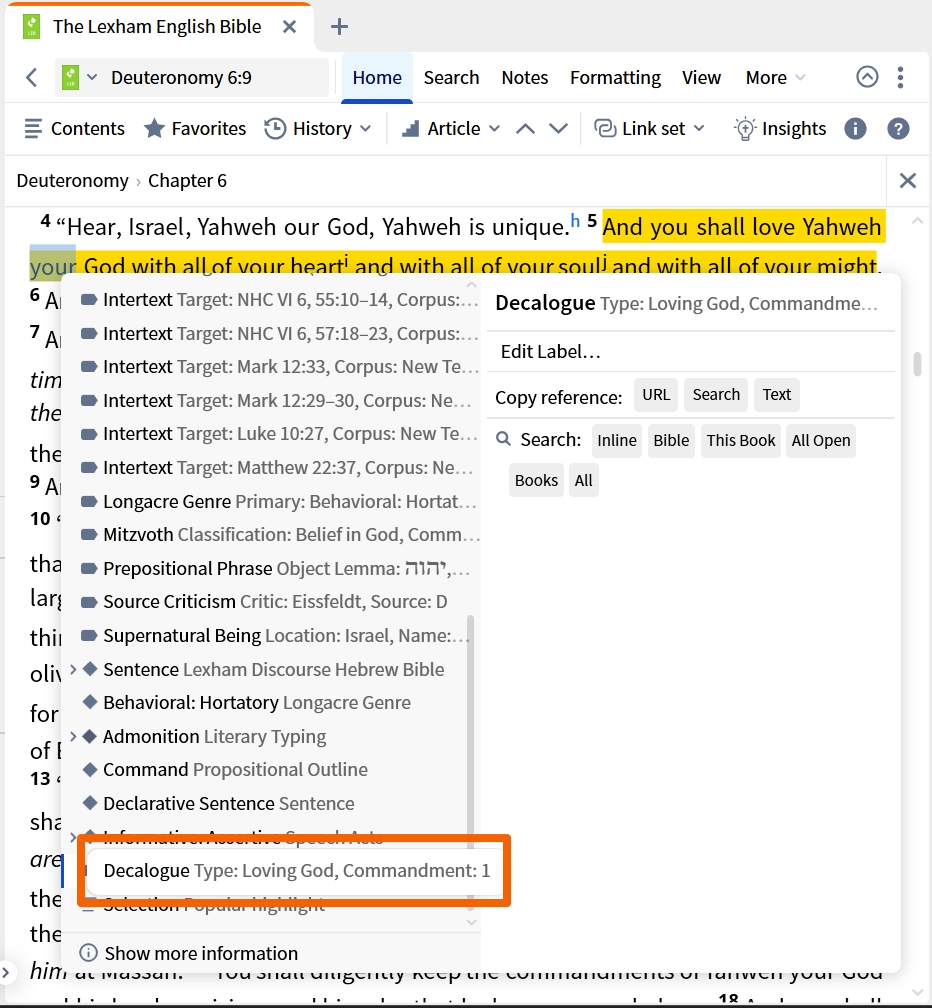Select Intertext Target Luke 10:27
The width and height of the screenshot is (932, 1008).
click(x=279, y=433)
